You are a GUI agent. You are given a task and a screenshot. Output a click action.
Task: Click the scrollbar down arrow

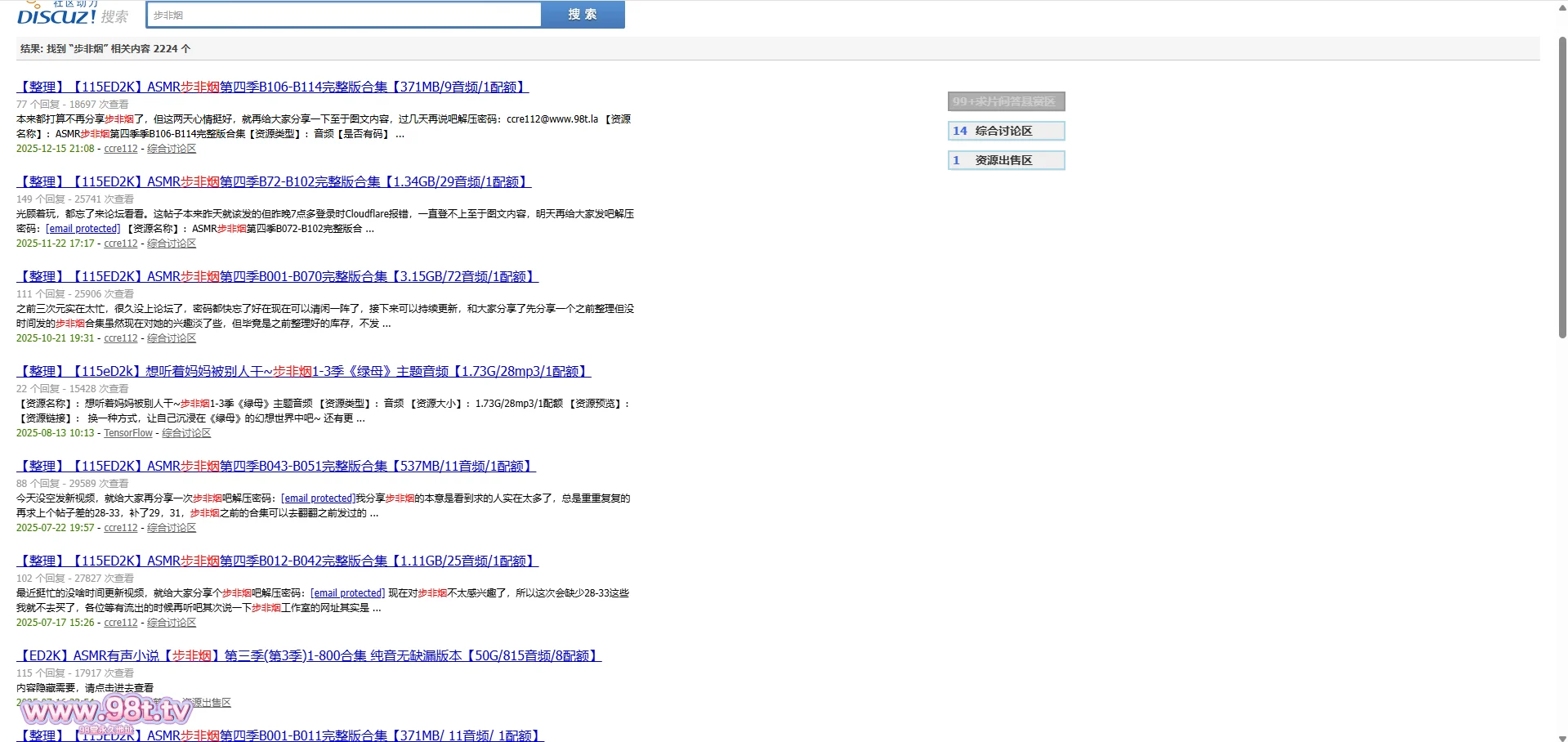pos(1561,736)
